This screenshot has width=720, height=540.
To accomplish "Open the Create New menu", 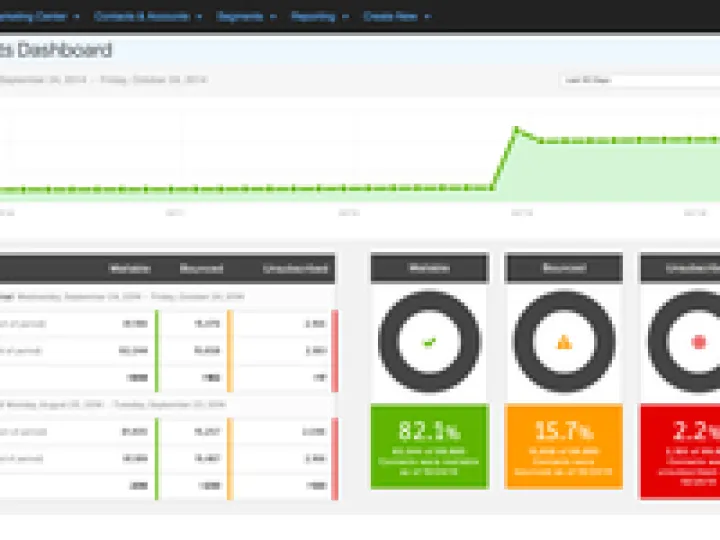I will pos(396,17).
